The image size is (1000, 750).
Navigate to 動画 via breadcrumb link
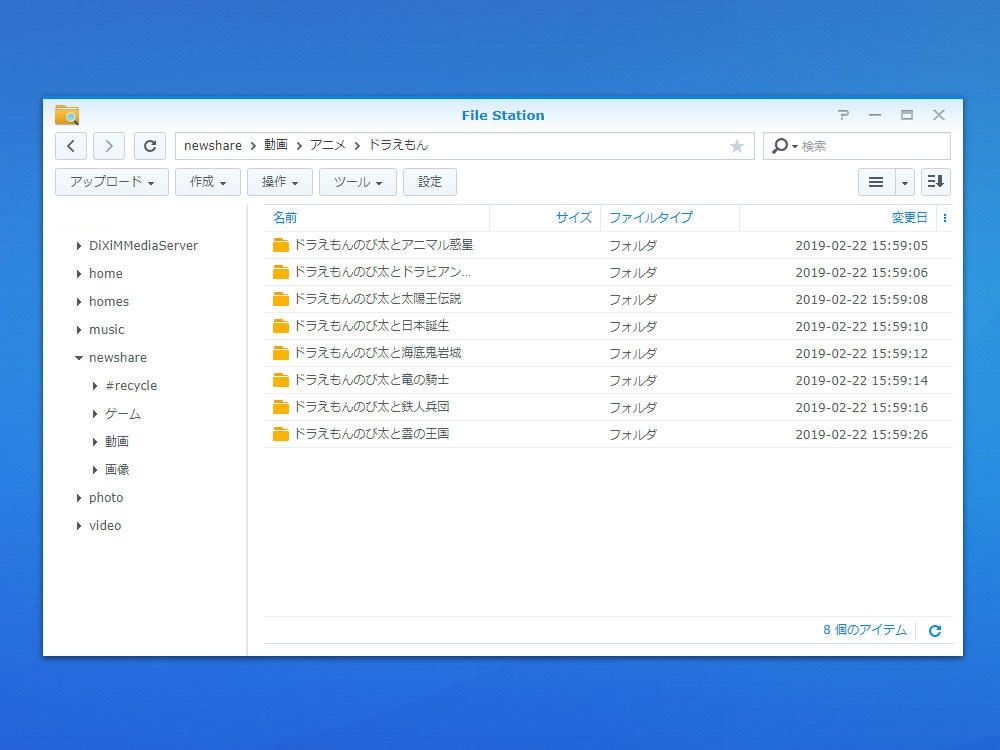(x=275, y=146)
